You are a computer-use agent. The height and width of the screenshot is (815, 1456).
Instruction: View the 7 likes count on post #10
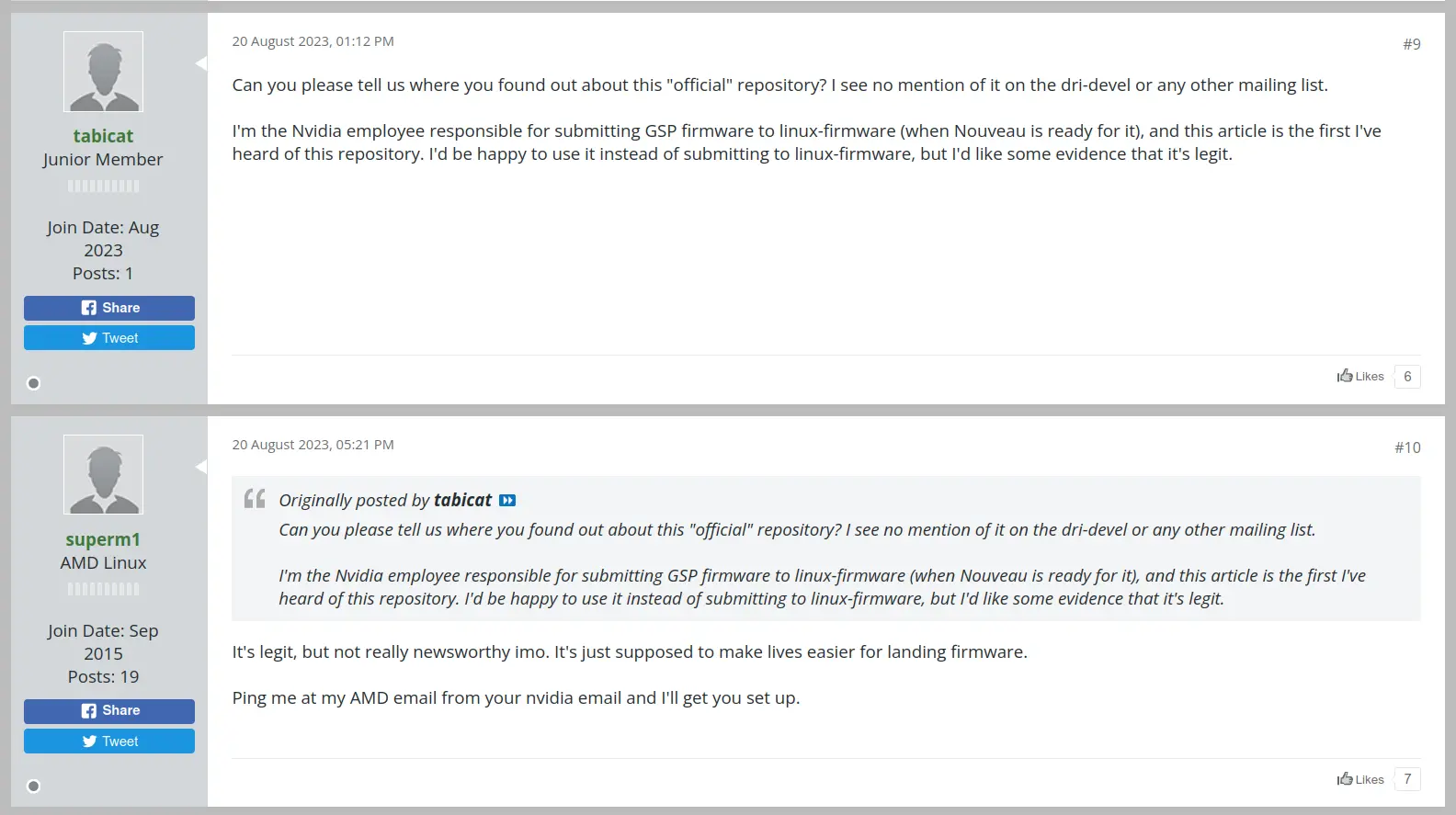click(1407, 779)
